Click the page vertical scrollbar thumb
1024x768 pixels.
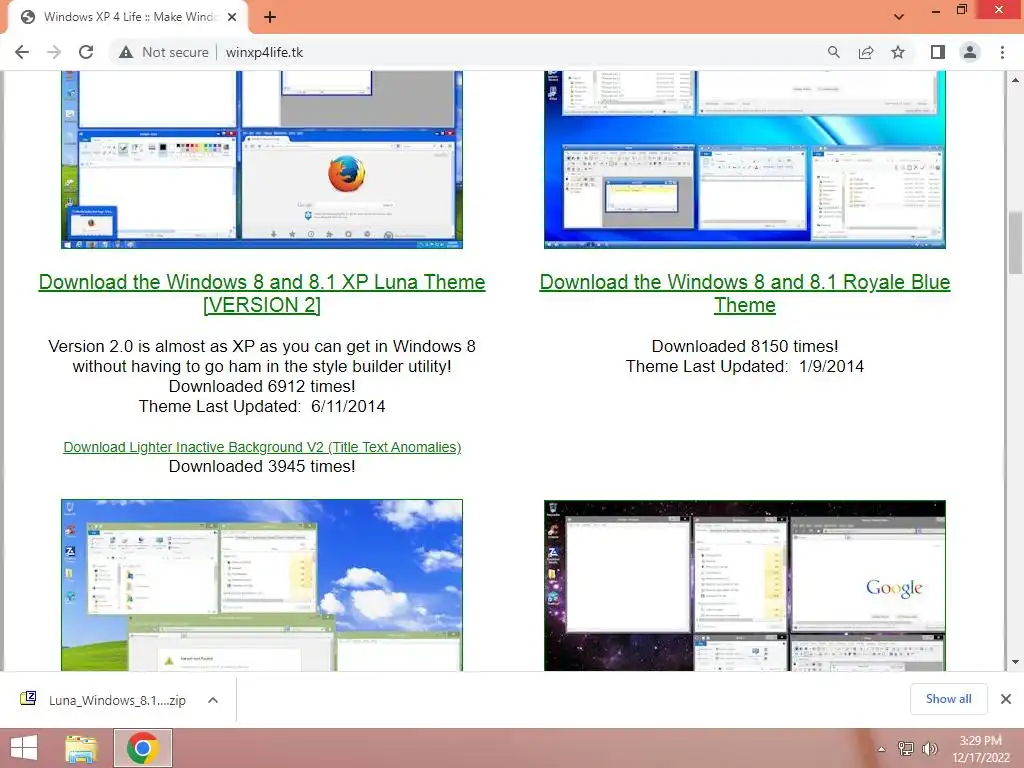[x=1016, y=242]
